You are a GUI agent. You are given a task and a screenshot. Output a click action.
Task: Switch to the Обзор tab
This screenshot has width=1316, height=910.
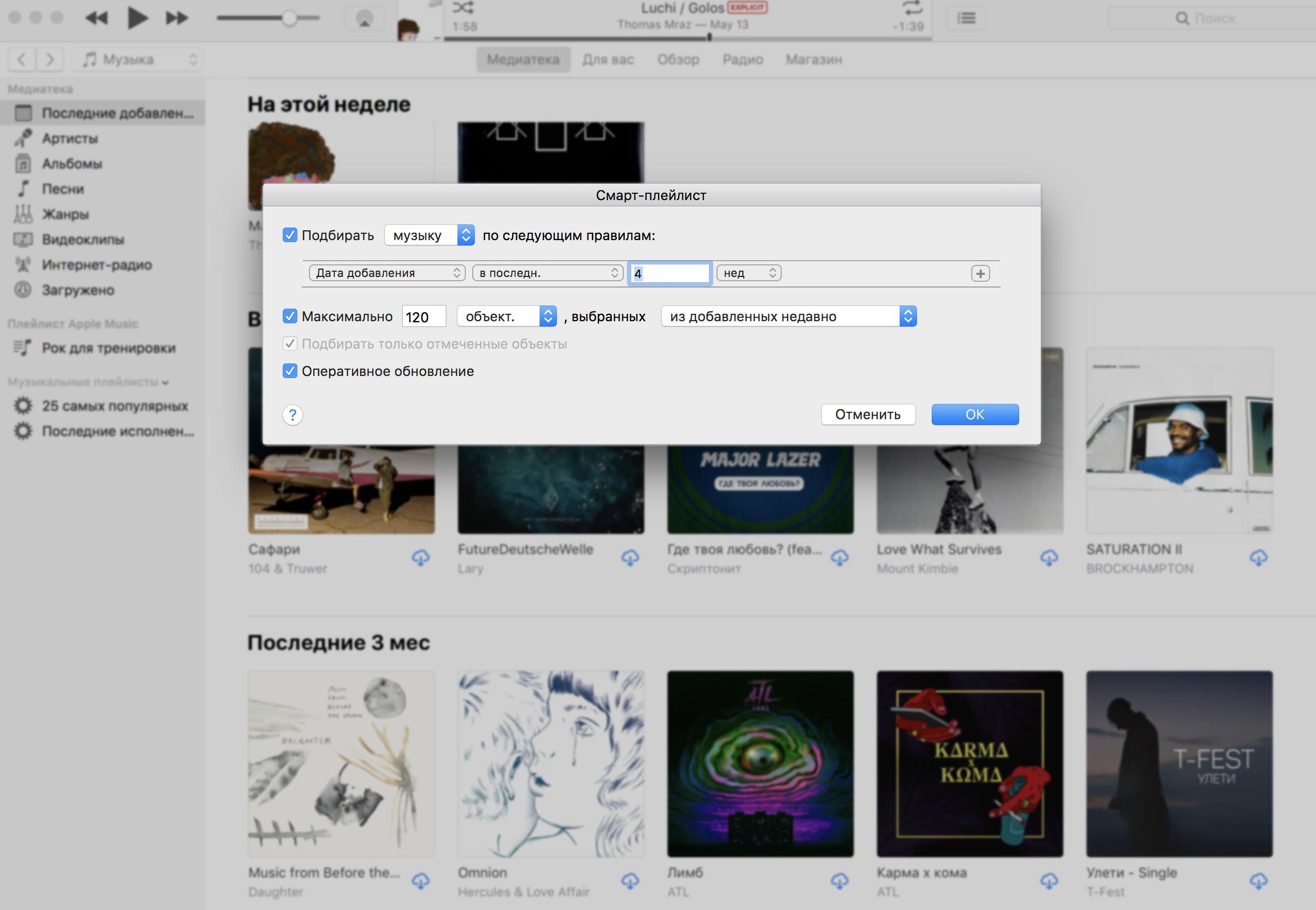tap(678, 60)
